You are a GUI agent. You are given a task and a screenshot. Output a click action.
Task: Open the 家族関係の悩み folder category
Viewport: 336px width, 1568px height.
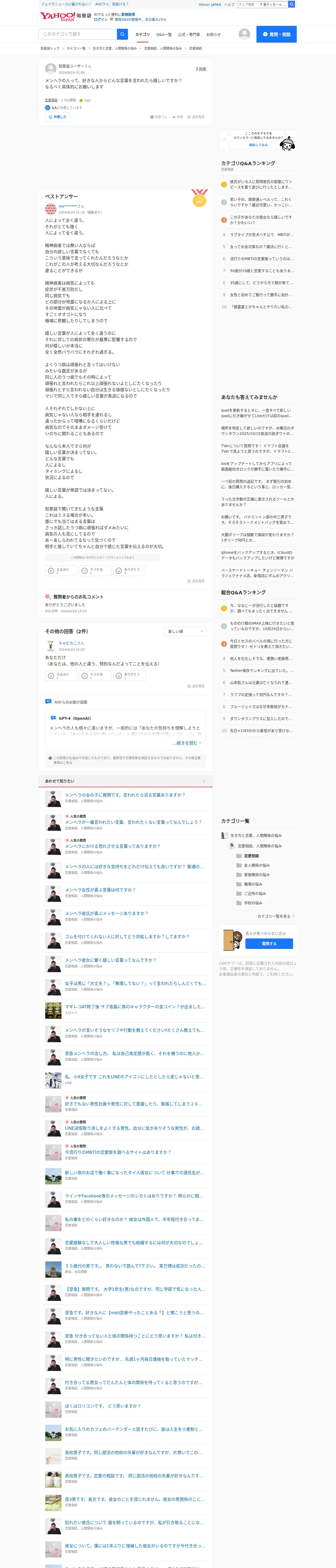tap(253, 875)
